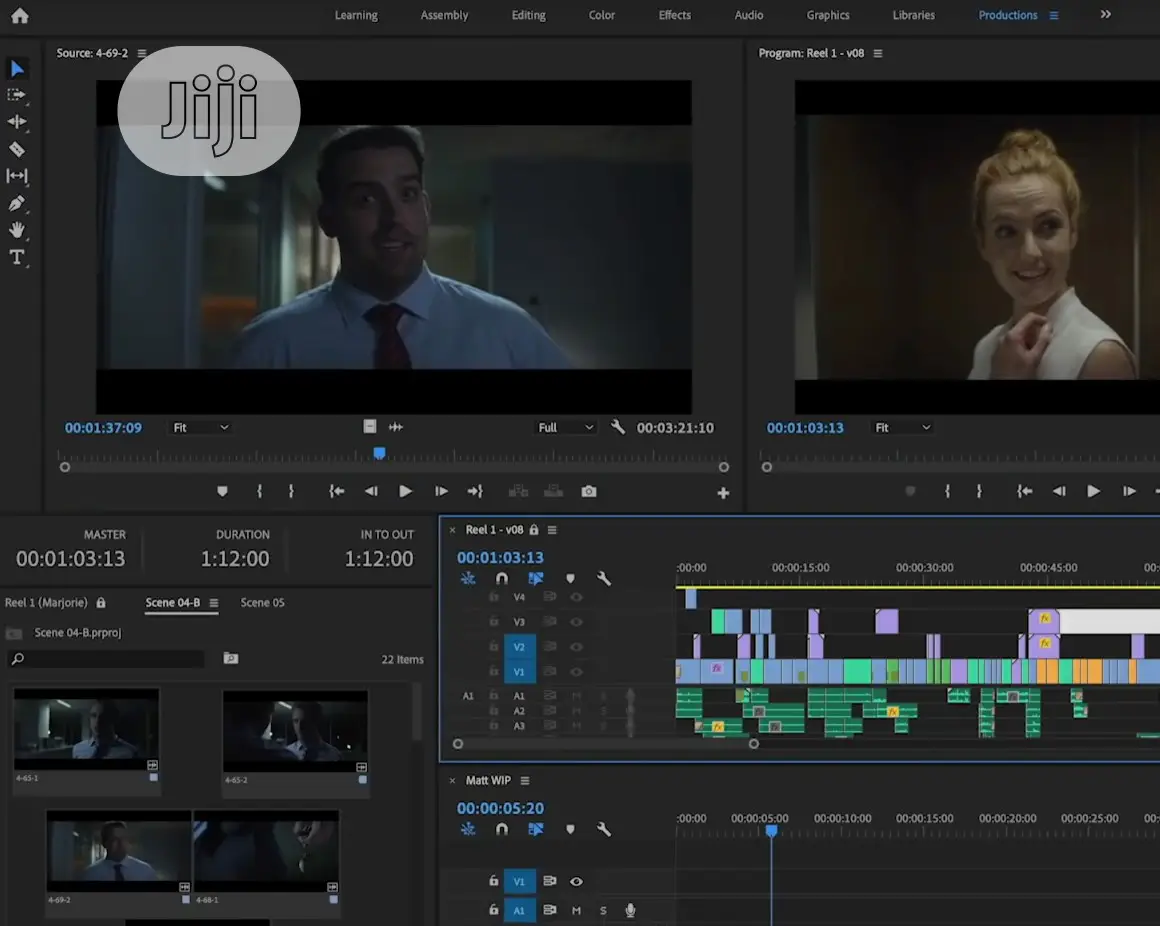Switch to Editing workspace

pyautogui.click(x=528, y=15)
